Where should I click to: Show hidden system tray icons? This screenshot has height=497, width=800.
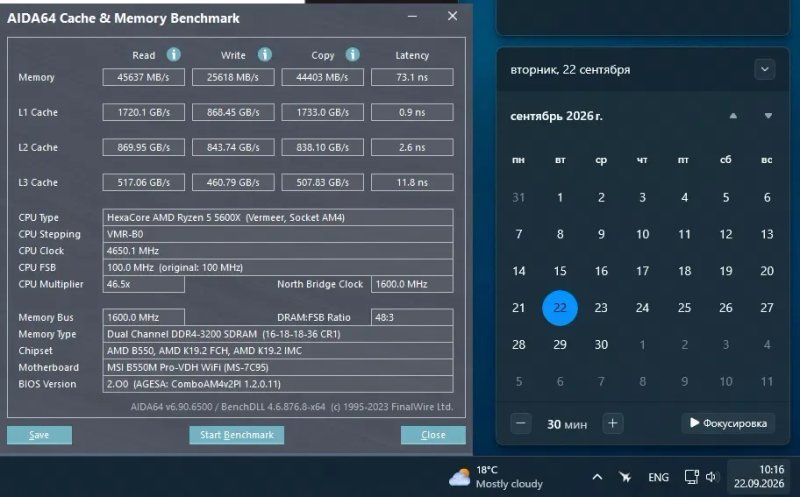(x=597, y=477)
